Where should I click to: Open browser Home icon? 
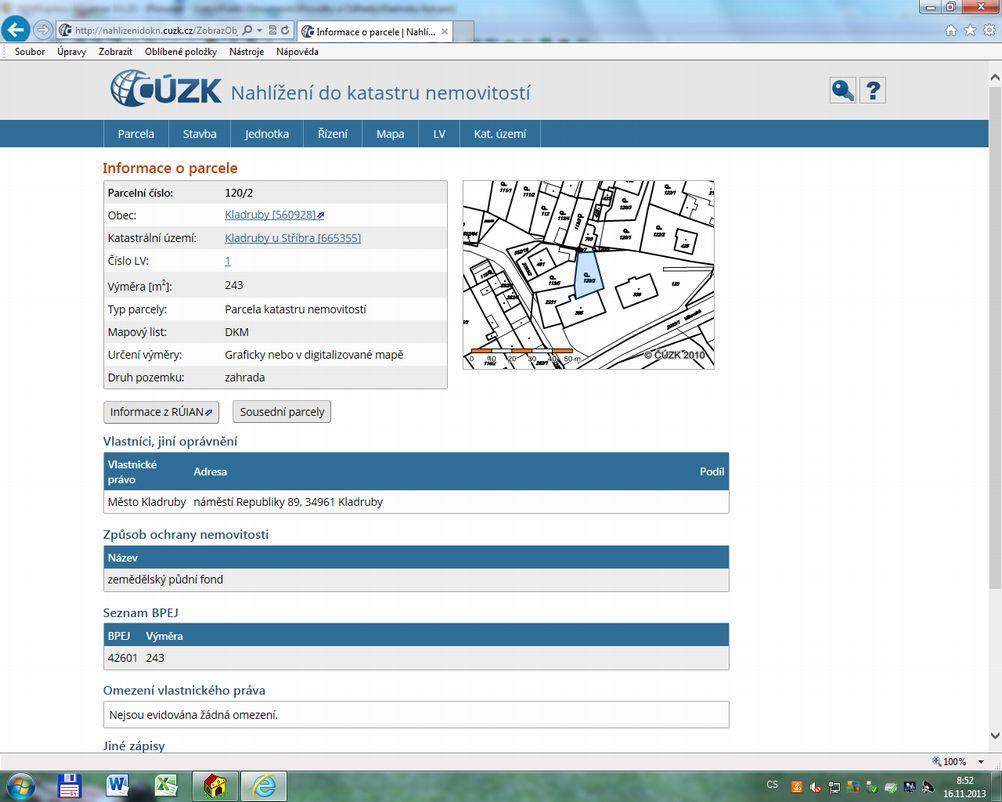pos(951,30)
